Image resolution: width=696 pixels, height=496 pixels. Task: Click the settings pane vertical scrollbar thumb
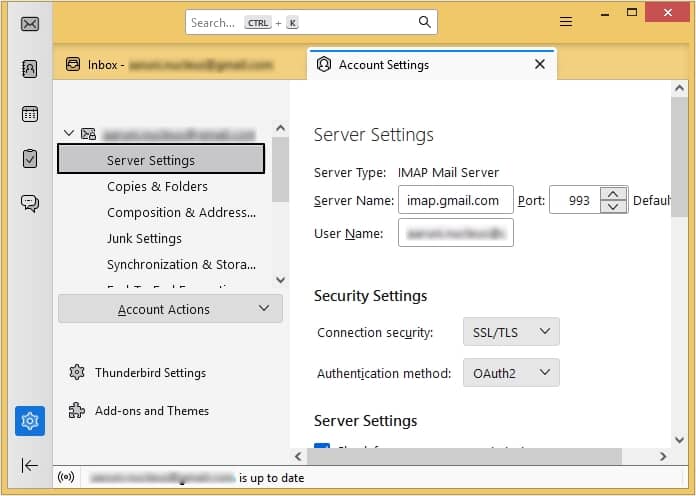pyautogui.click(x=679, y=157)
